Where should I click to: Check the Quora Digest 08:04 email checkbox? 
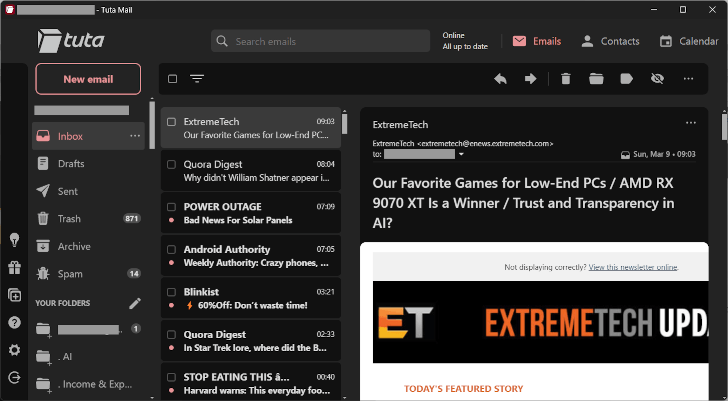click(x=171, y=164)
